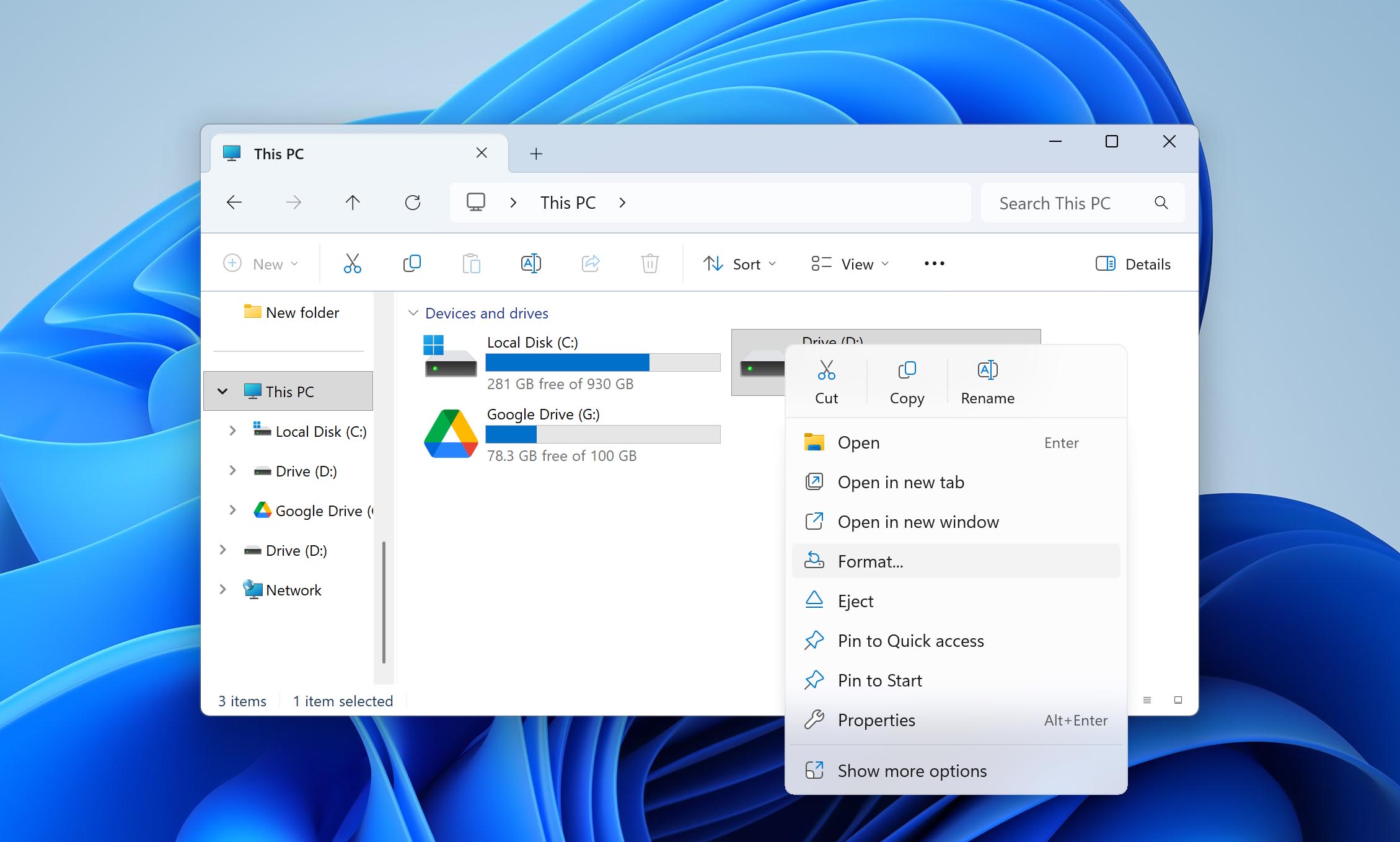Viewport: 1400px width, 842px height.
Task: Open Google Drive G from the file list
Action: click(x=542, y=414)
